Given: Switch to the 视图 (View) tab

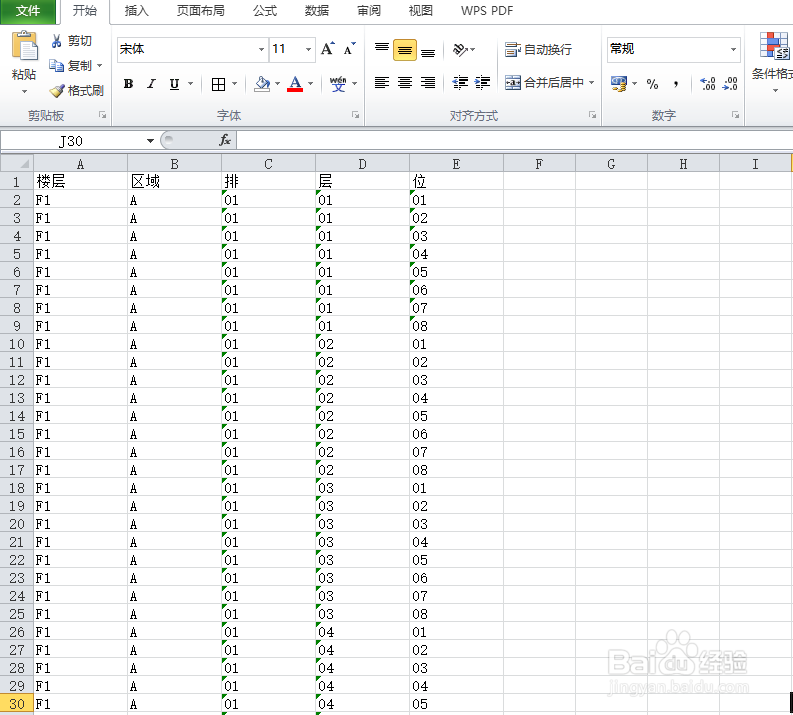Looking at the screenshot, I should click(421, 11).
